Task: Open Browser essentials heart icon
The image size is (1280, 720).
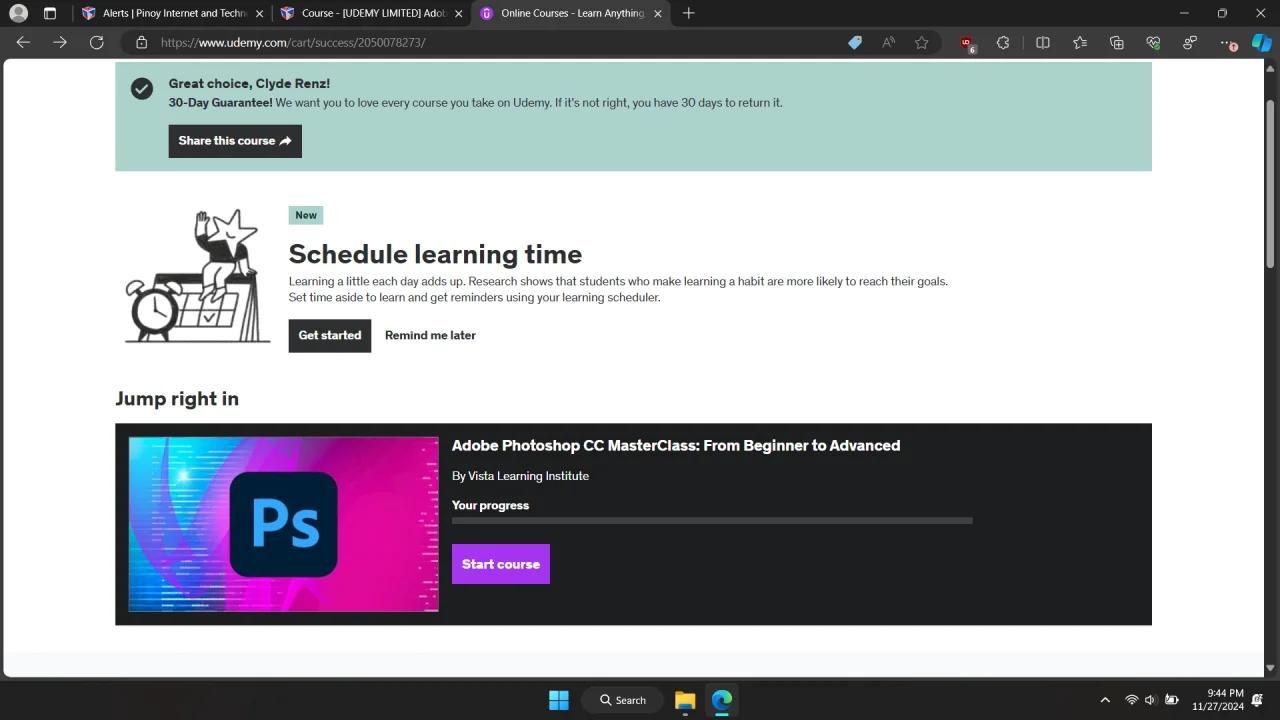Action: point(1153,43)
